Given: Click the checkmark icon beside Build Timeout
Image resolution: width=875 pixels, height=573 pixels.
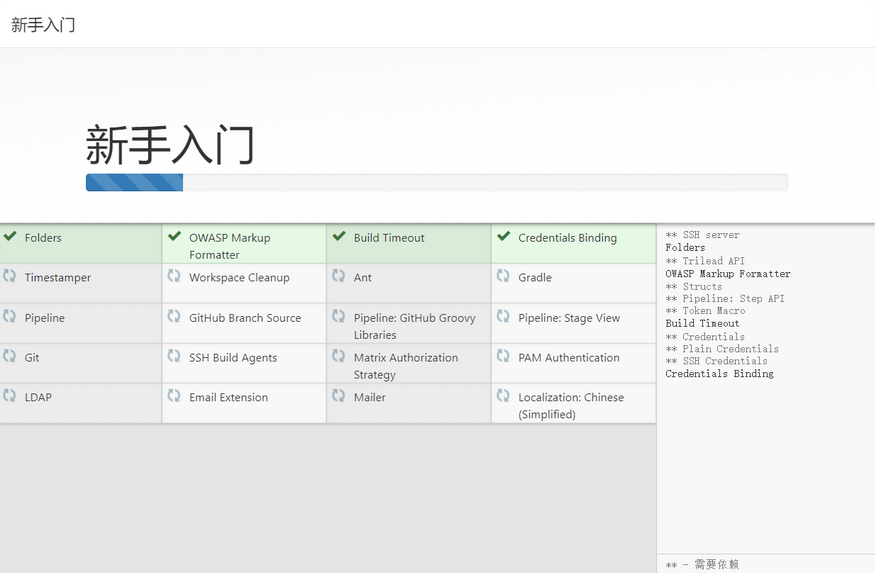Looking at the screenshot, I should click(339, 236).
